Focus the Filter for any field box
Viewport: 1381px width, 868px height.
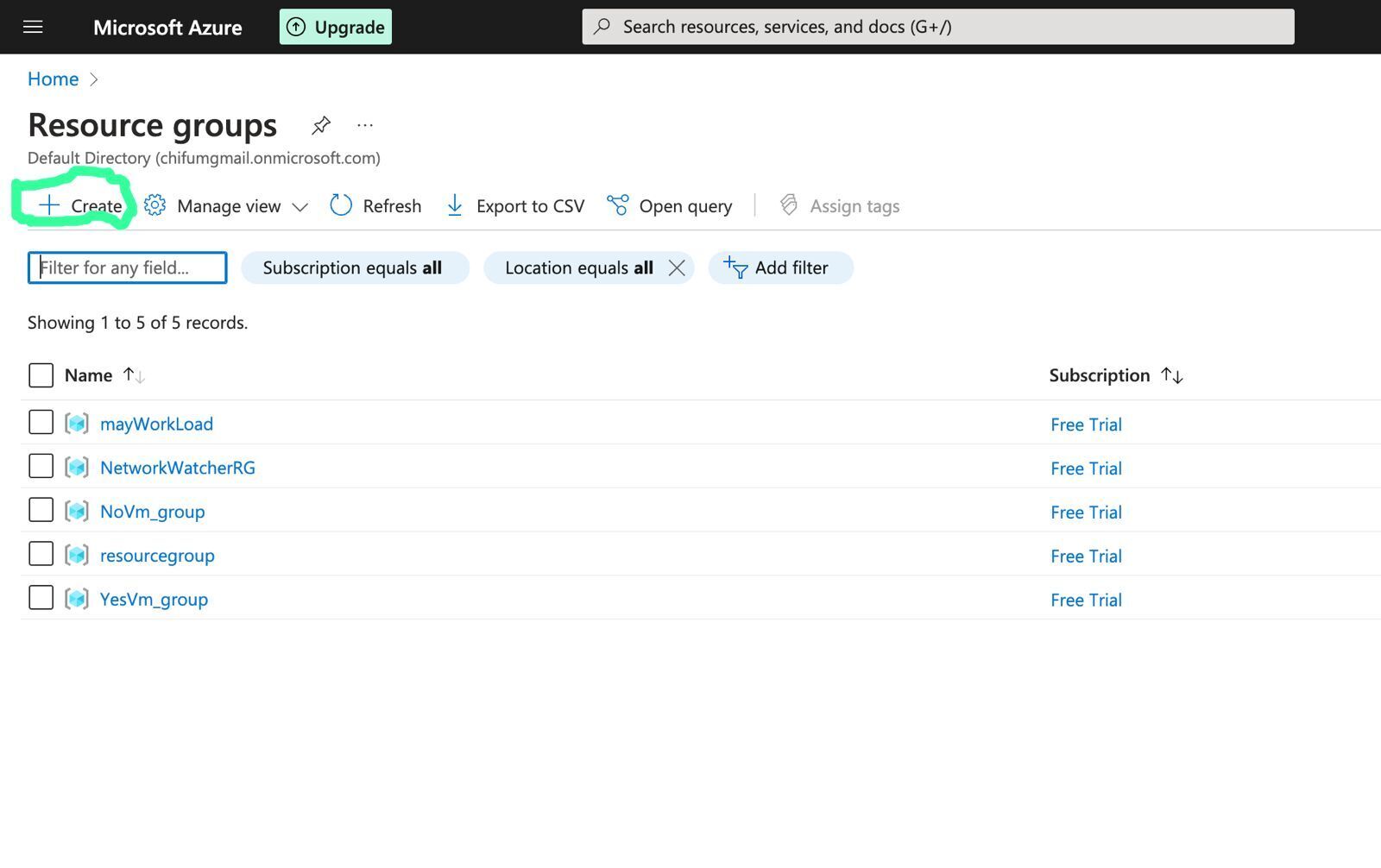click(x=128, y=267)
